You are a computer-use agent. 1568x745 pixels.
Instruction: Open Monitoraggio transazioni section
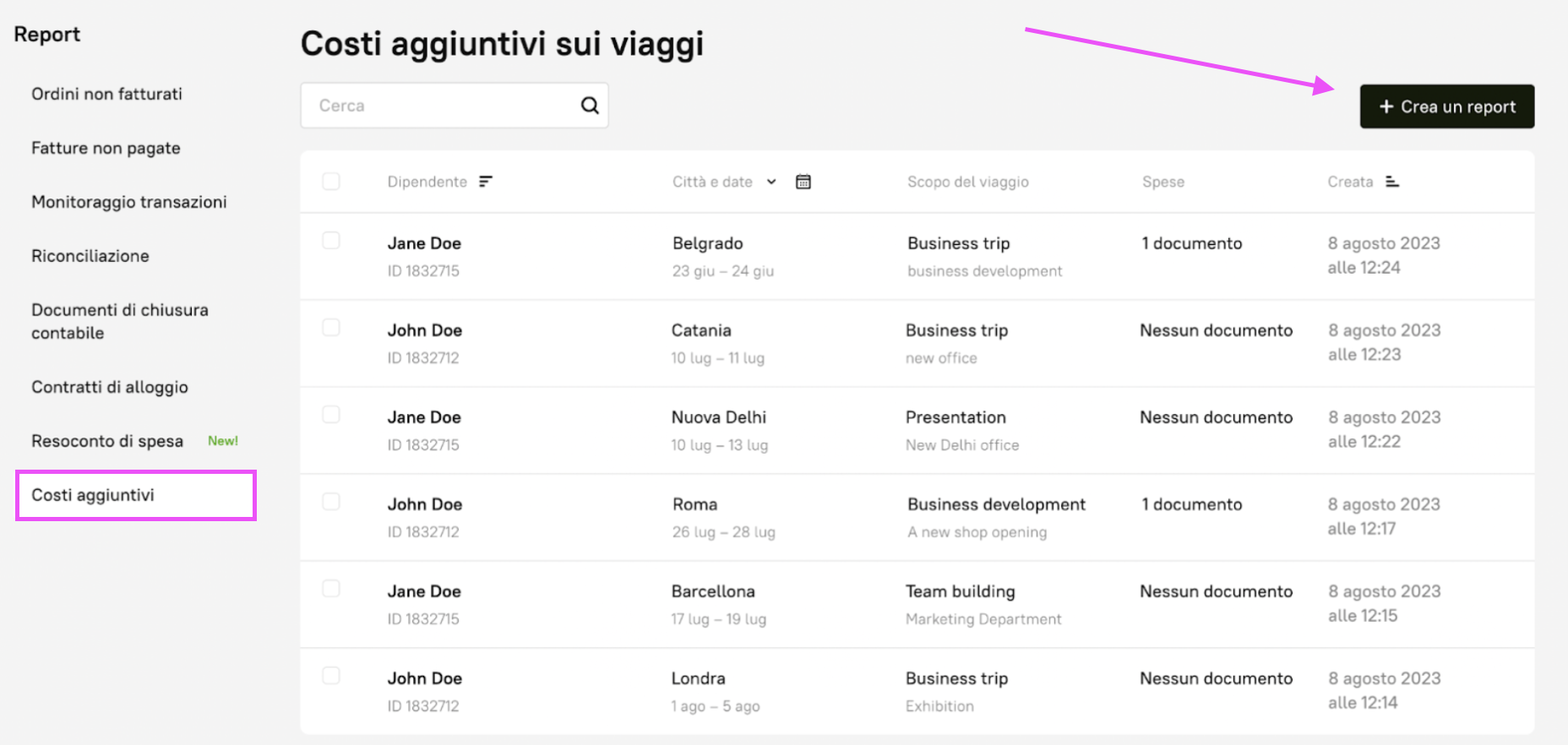(128, 202)
